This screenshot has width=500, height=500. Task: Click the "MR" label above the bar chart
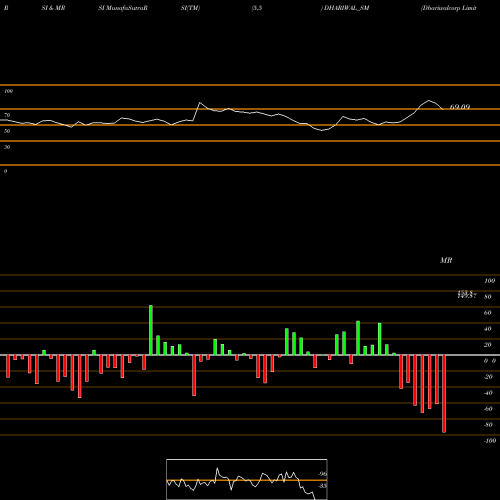tap(446, 260)
